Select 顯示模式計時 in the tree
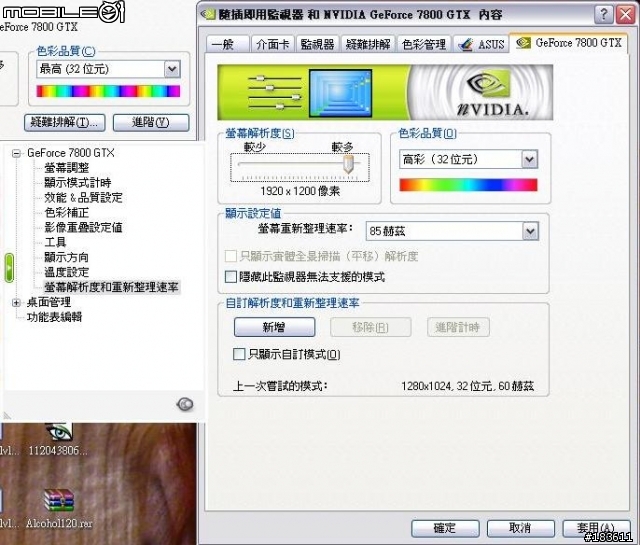The height and width of the screenshot is (545, 640). coord(78,182)
